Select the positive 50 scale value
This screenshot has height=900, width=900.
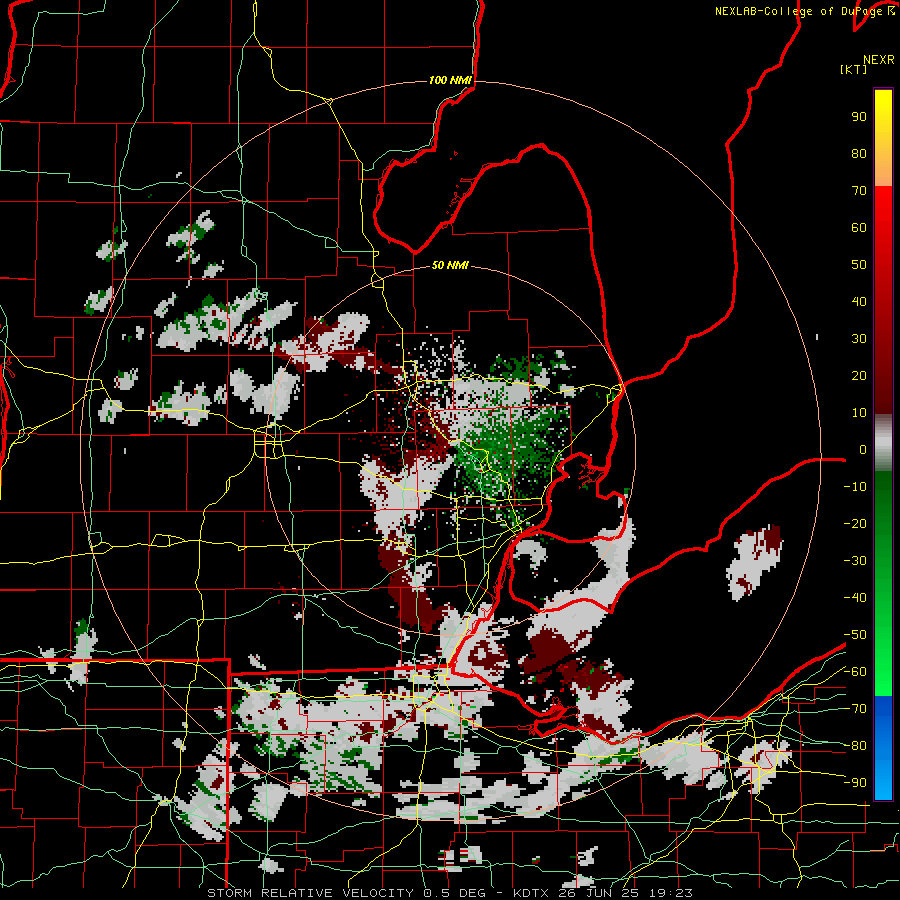tap(859, 265)
